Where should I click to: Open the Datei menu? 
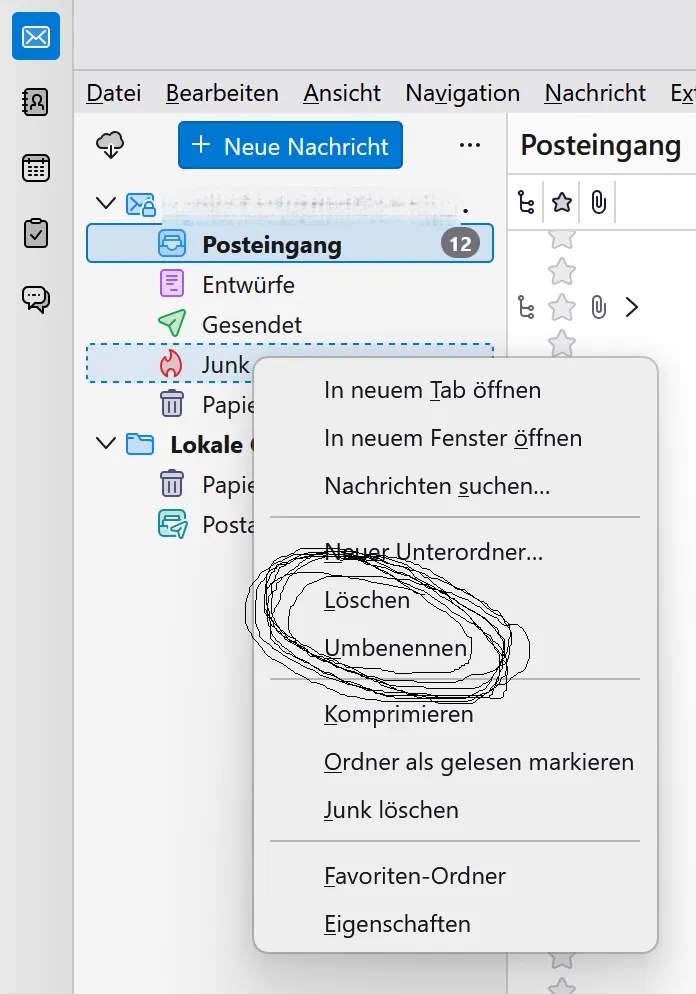point(113,93)
